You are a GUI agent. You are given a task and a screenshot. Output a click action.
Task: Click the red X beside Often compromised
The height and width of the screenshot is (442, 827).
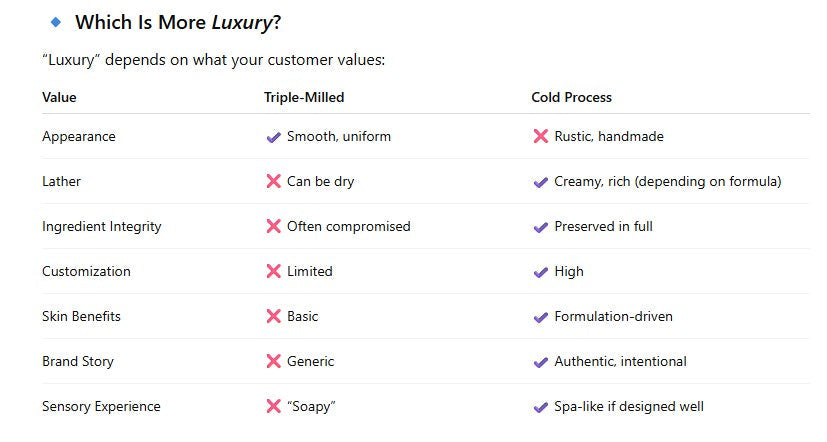pyautogui.click(x=273, y=227)
